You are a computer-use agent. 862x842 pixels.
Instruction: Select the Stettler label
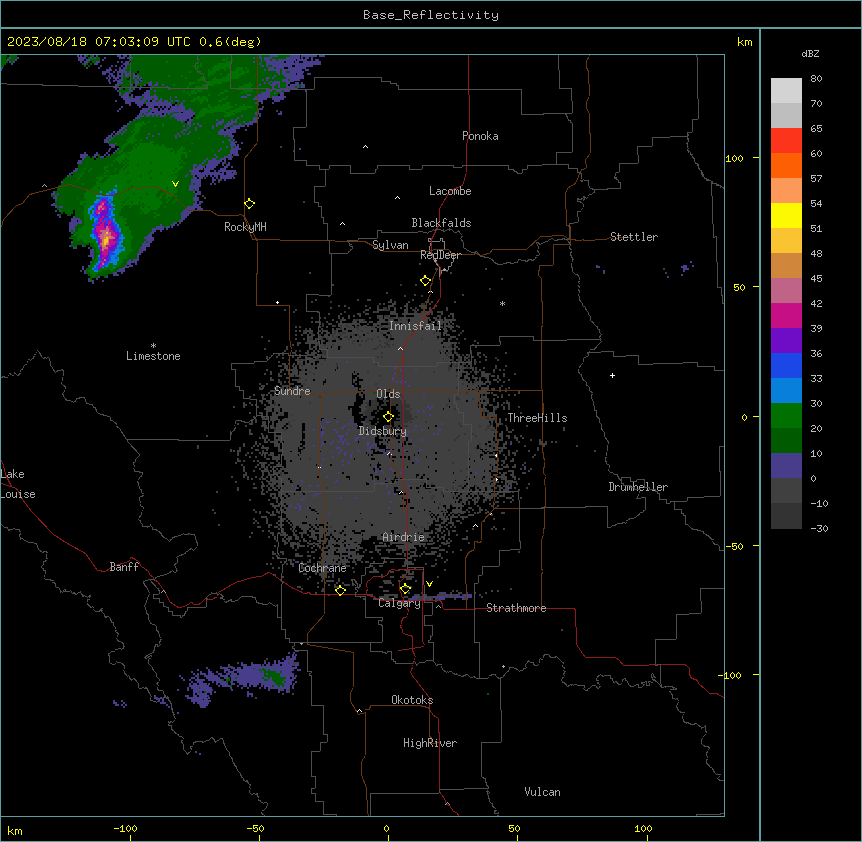(x=634, y=237)
